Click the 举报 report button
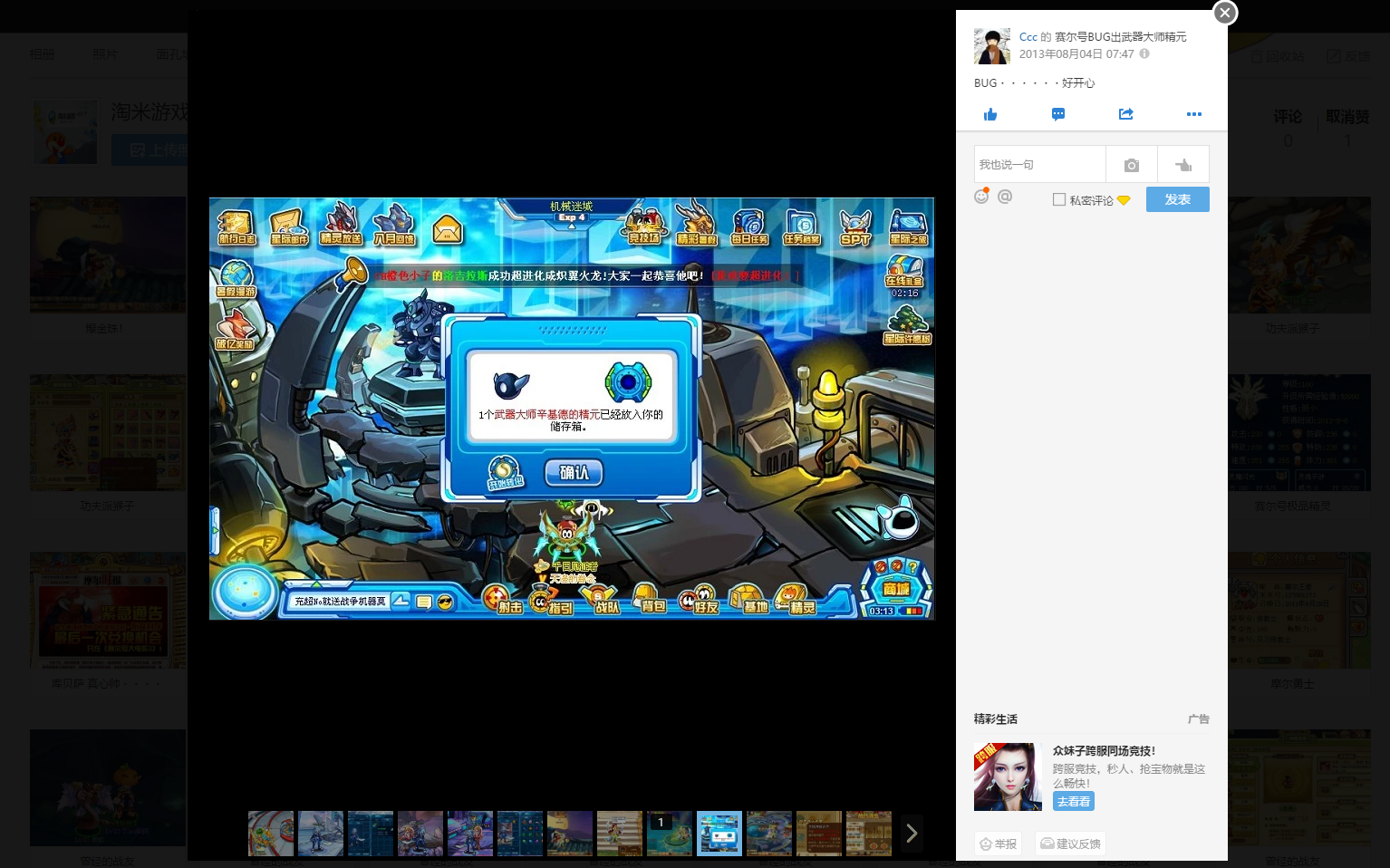Image resolution: width=1390 pixels, height=868 pixels. pos(999,844)
